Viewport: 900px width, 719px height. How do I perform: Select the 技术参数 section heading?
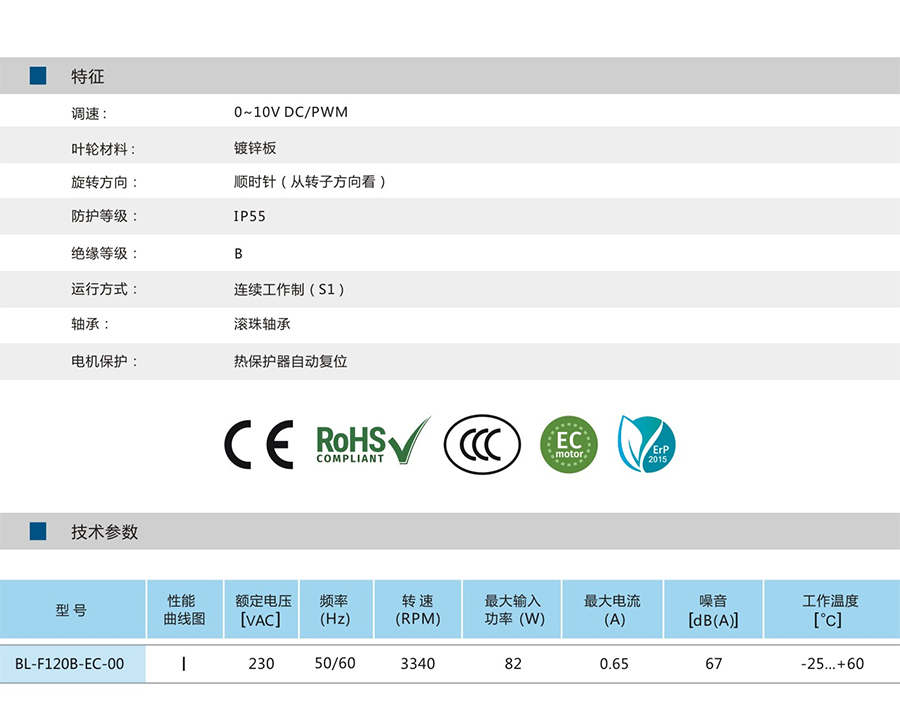click(x=104, y=532)
